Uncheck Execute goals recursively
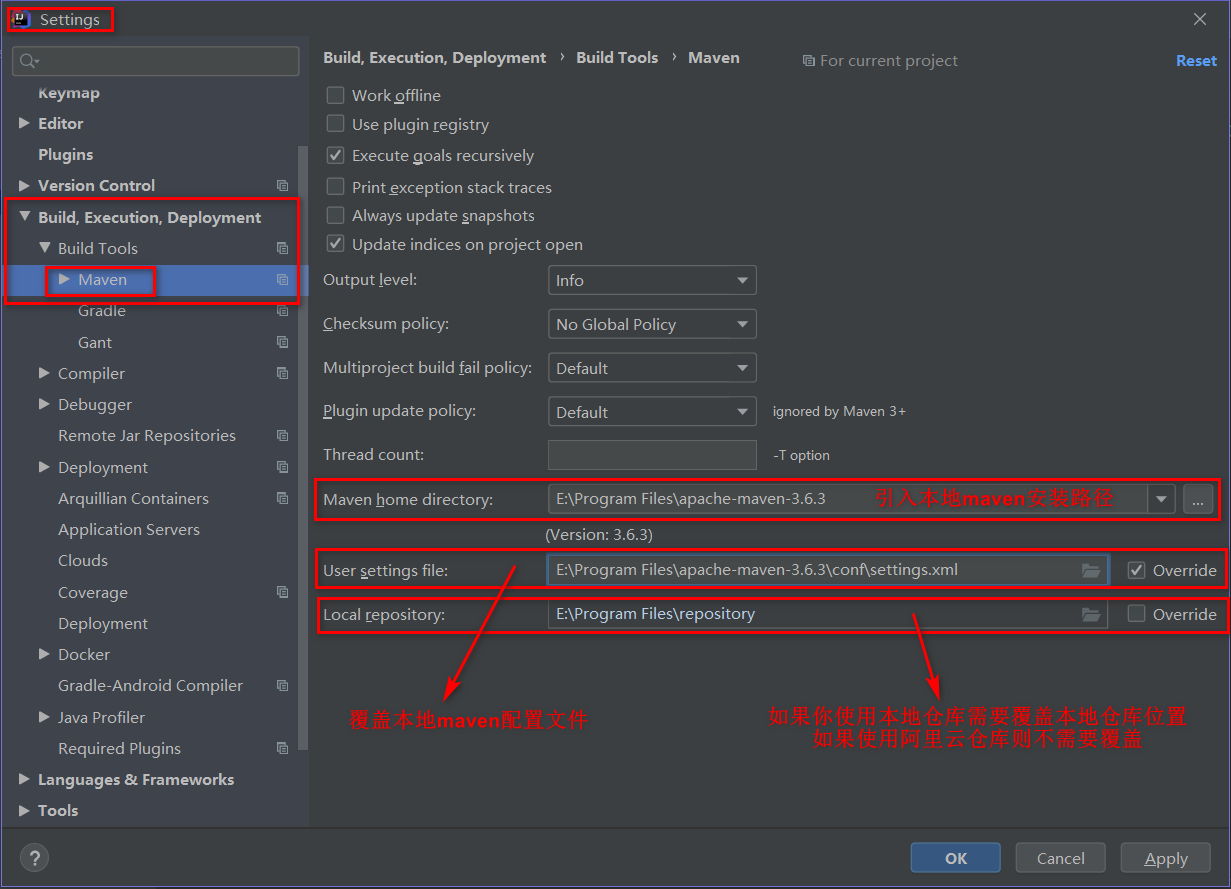The image size is (1231, 889). pos(336,156)
